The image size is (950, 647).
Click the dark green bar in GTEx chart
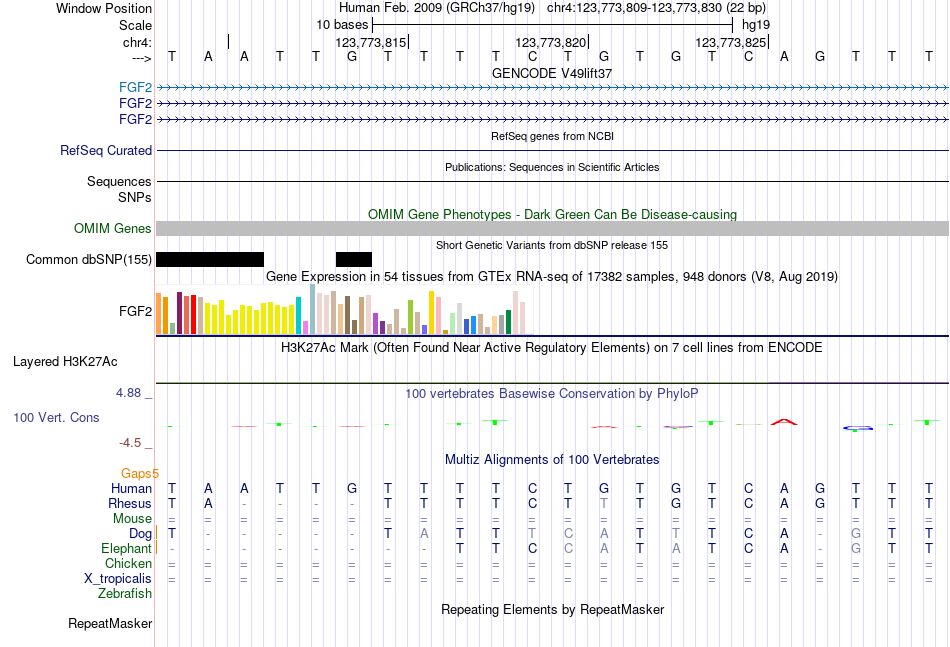[x=508, y=322]
